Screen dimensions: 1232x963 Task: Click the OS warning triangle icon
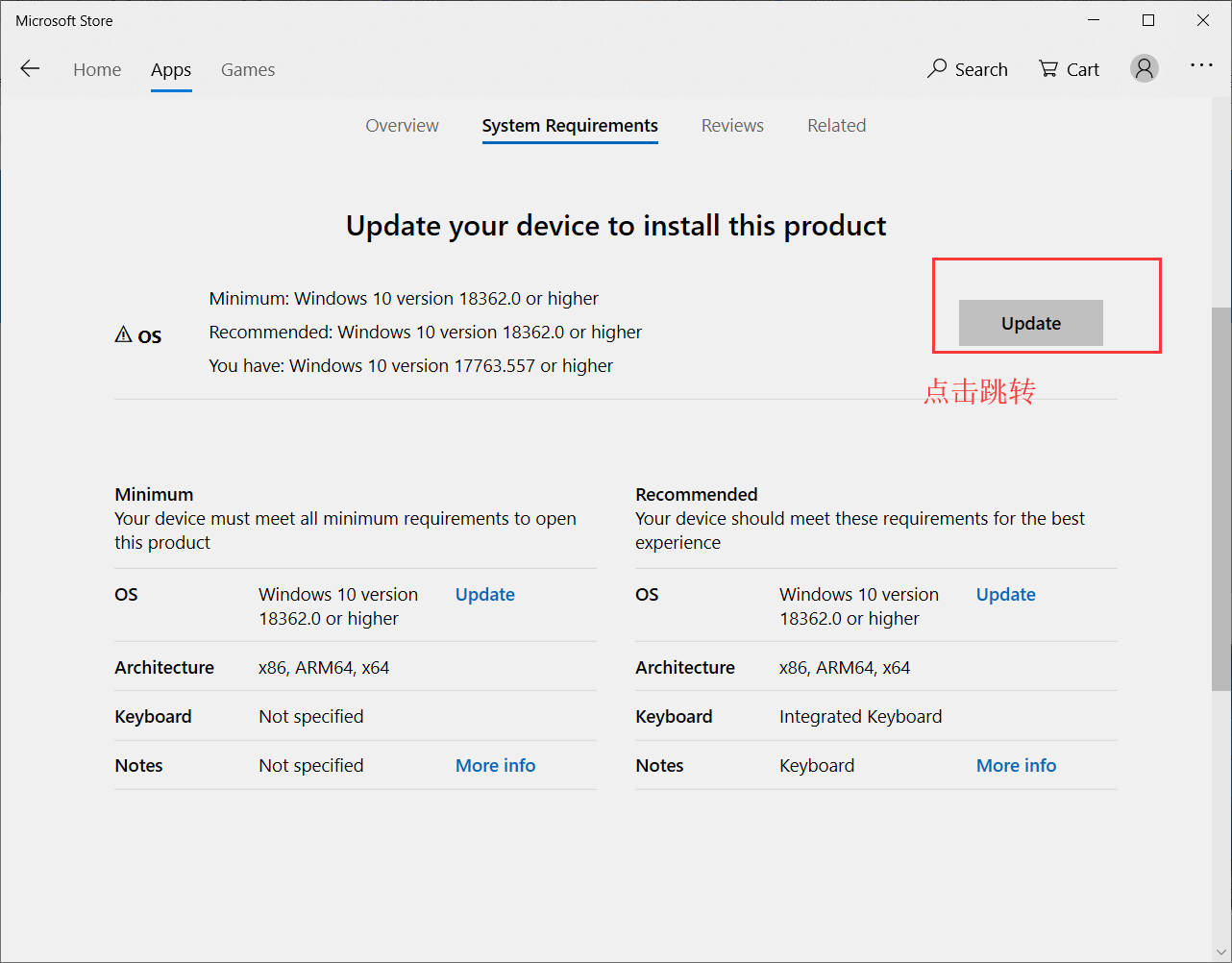(123, 333)
